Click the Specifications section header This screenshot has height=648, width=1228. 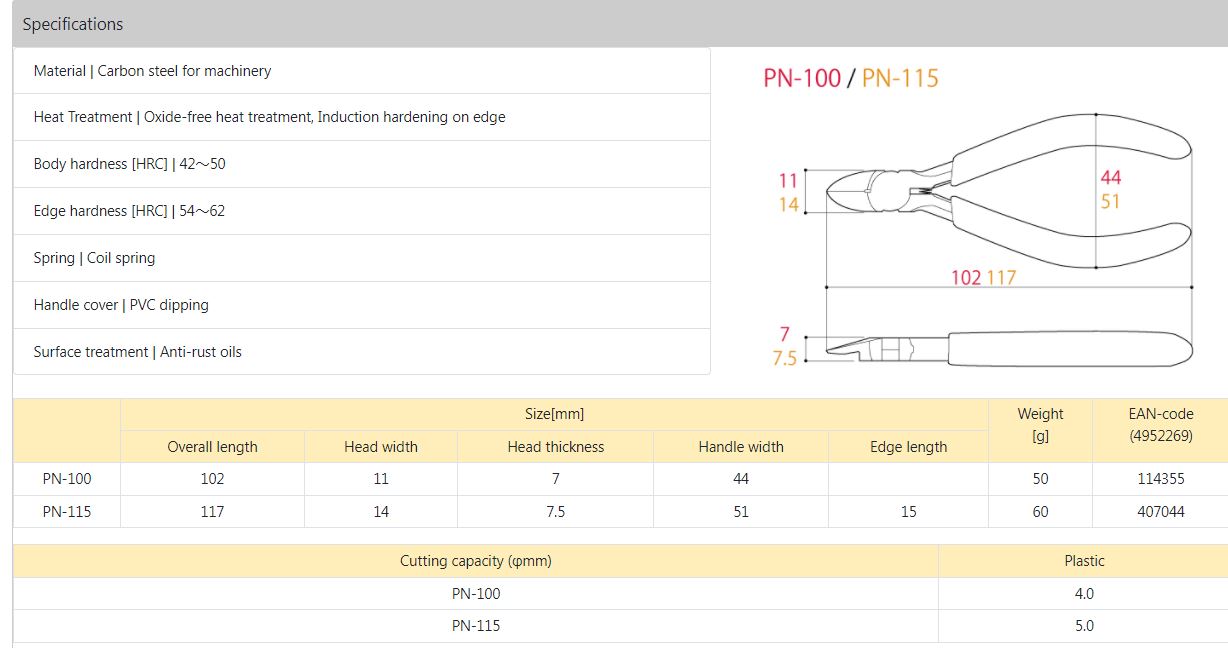click(73, 24)
